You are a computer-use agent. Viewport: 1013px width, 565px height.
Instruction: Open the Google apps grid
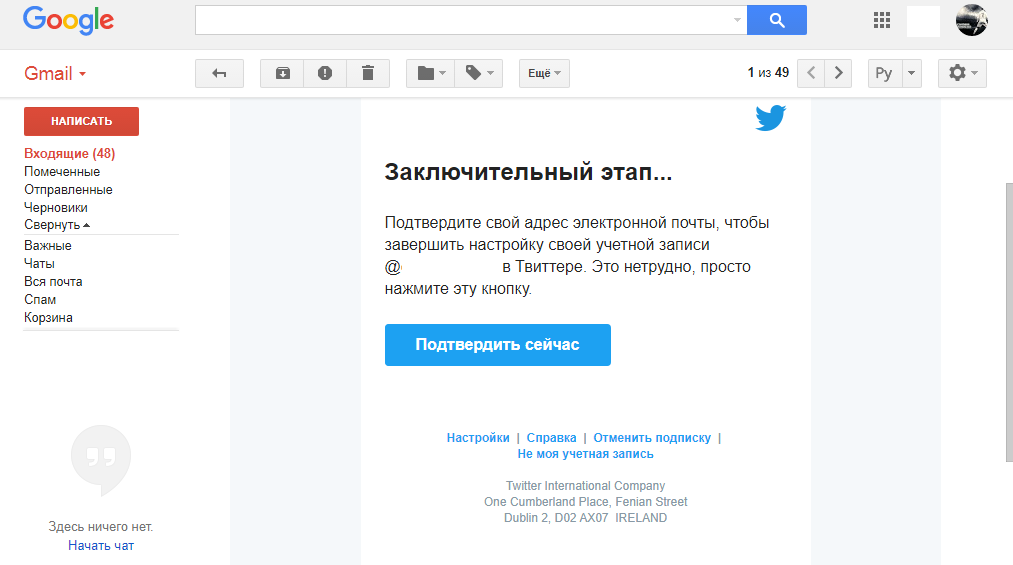click(x=882, y=20)
